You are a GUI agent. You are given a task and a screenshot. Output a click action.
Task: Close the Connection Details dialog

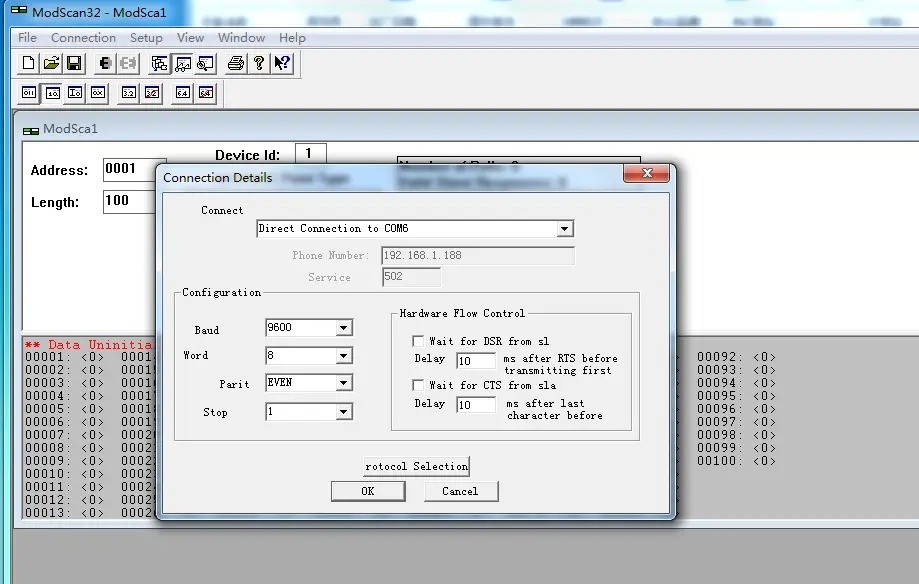(646, 173)
